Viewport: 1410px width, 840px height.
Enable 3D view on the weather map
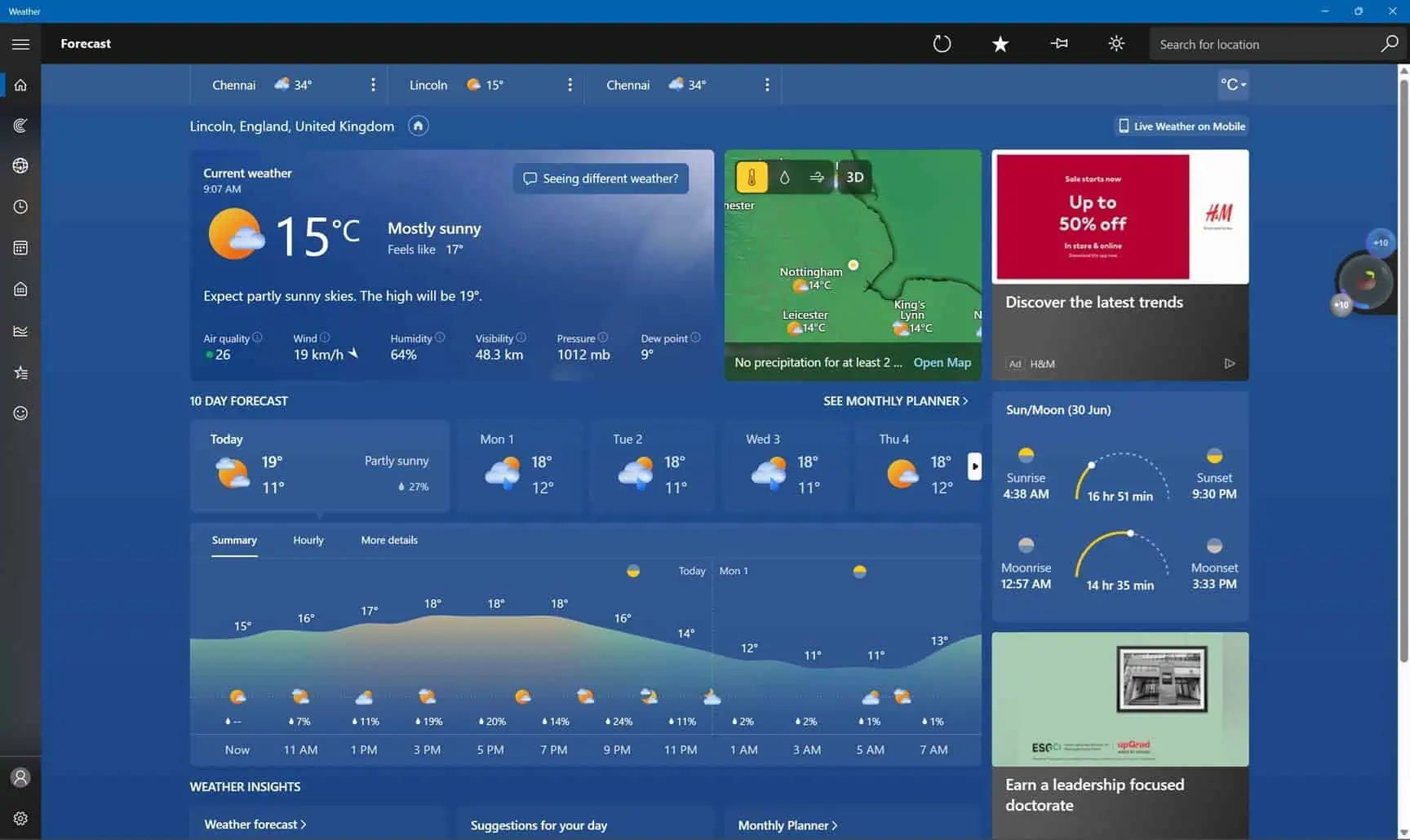click(x=853, y=176)
